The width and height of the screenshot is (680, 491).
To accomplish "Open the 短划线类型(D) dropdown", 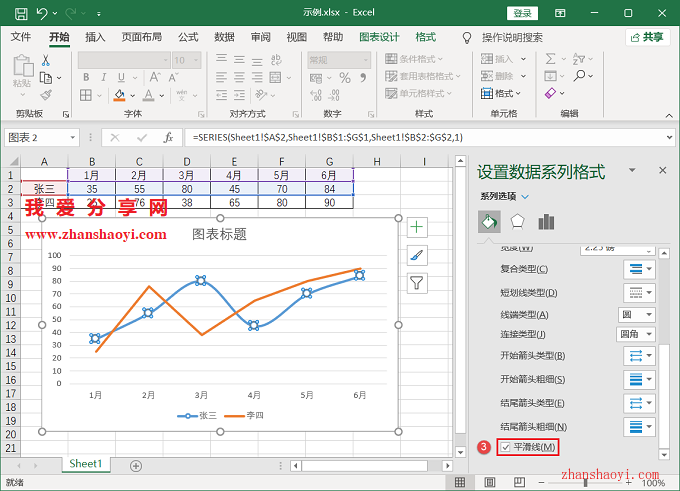I will tap(640, 293).
